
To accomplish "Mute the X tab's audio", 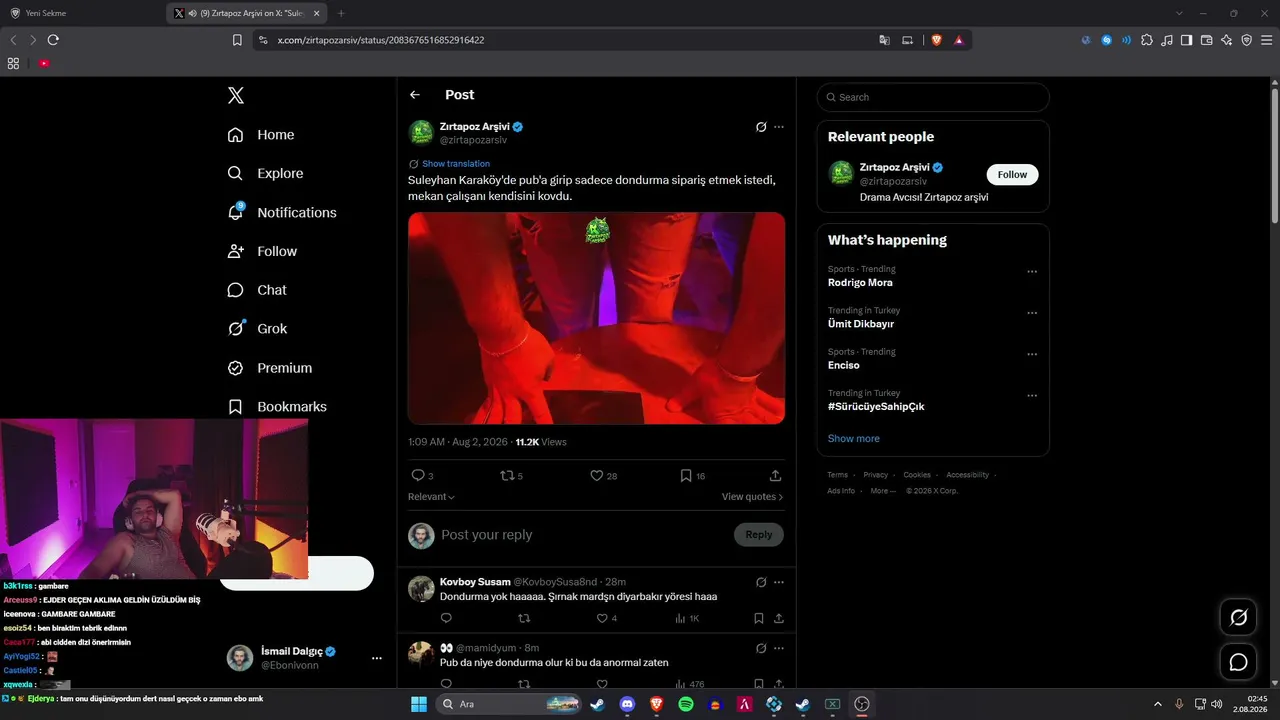I will point(191,13).
